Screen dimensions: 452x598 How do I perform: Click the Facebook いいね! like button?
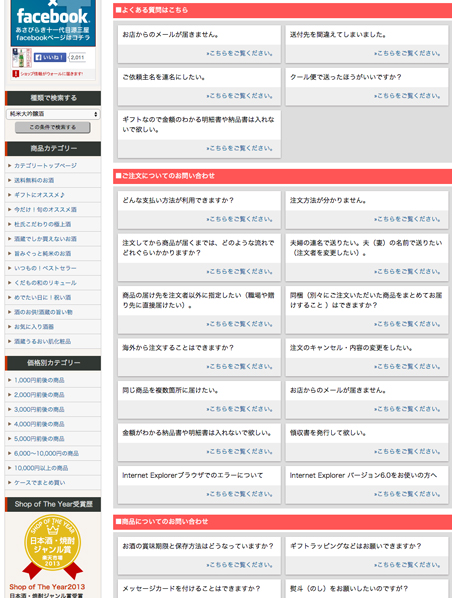coord(50,58)
